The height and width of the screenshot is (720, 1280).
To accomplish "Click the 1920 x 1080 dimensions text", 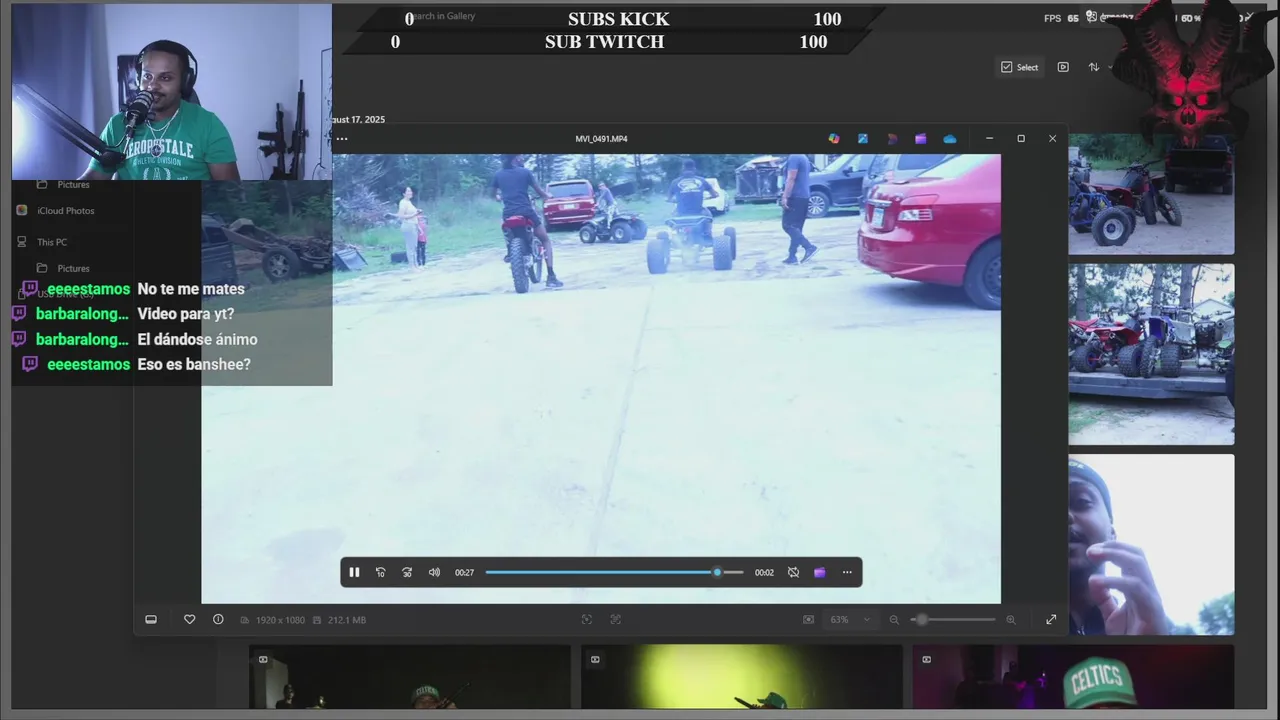I will pos(280,620).
